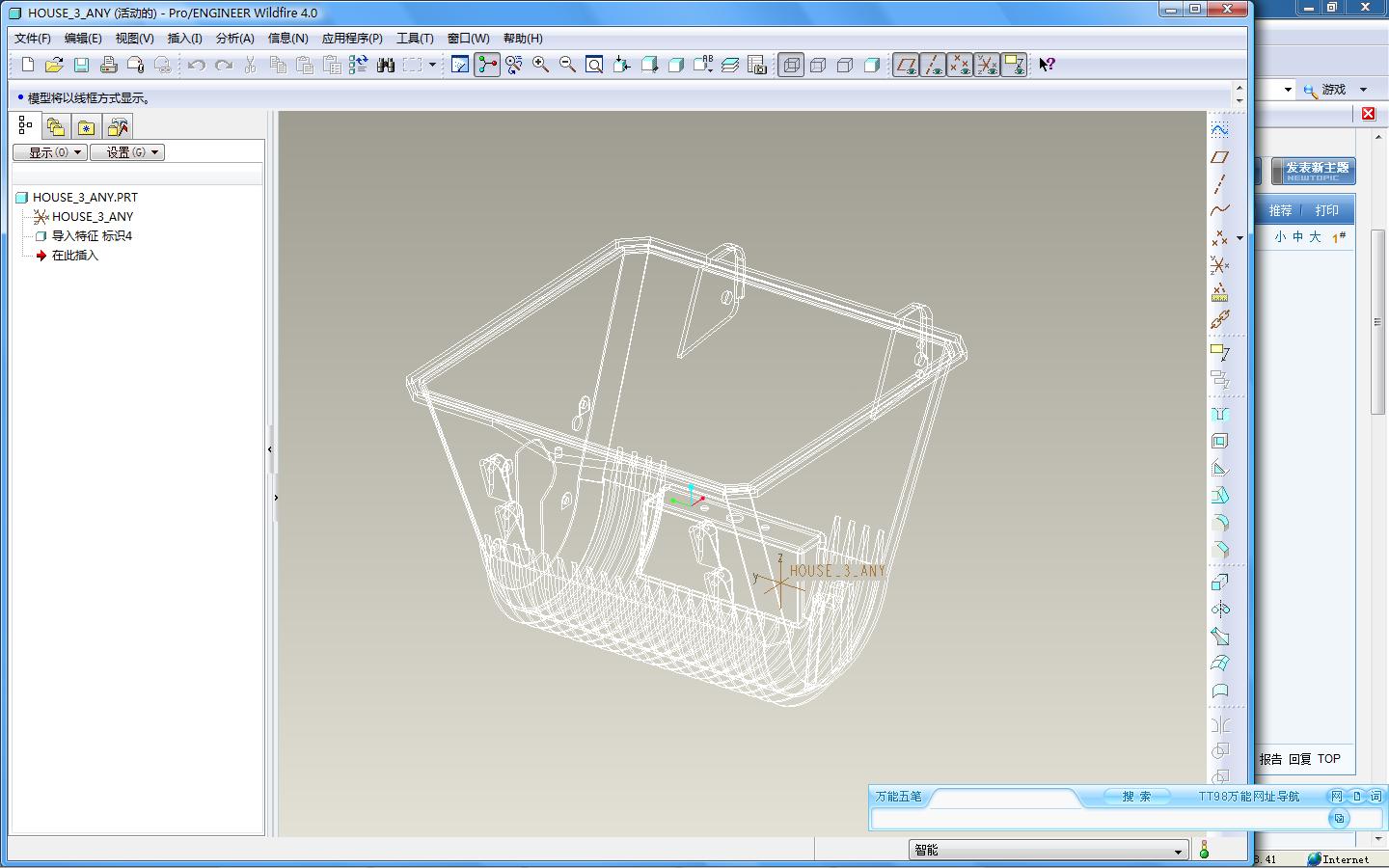This screenshot has height=868, width=1389.
Task: Click the binoculars Find tool
Action: [386, 65]
